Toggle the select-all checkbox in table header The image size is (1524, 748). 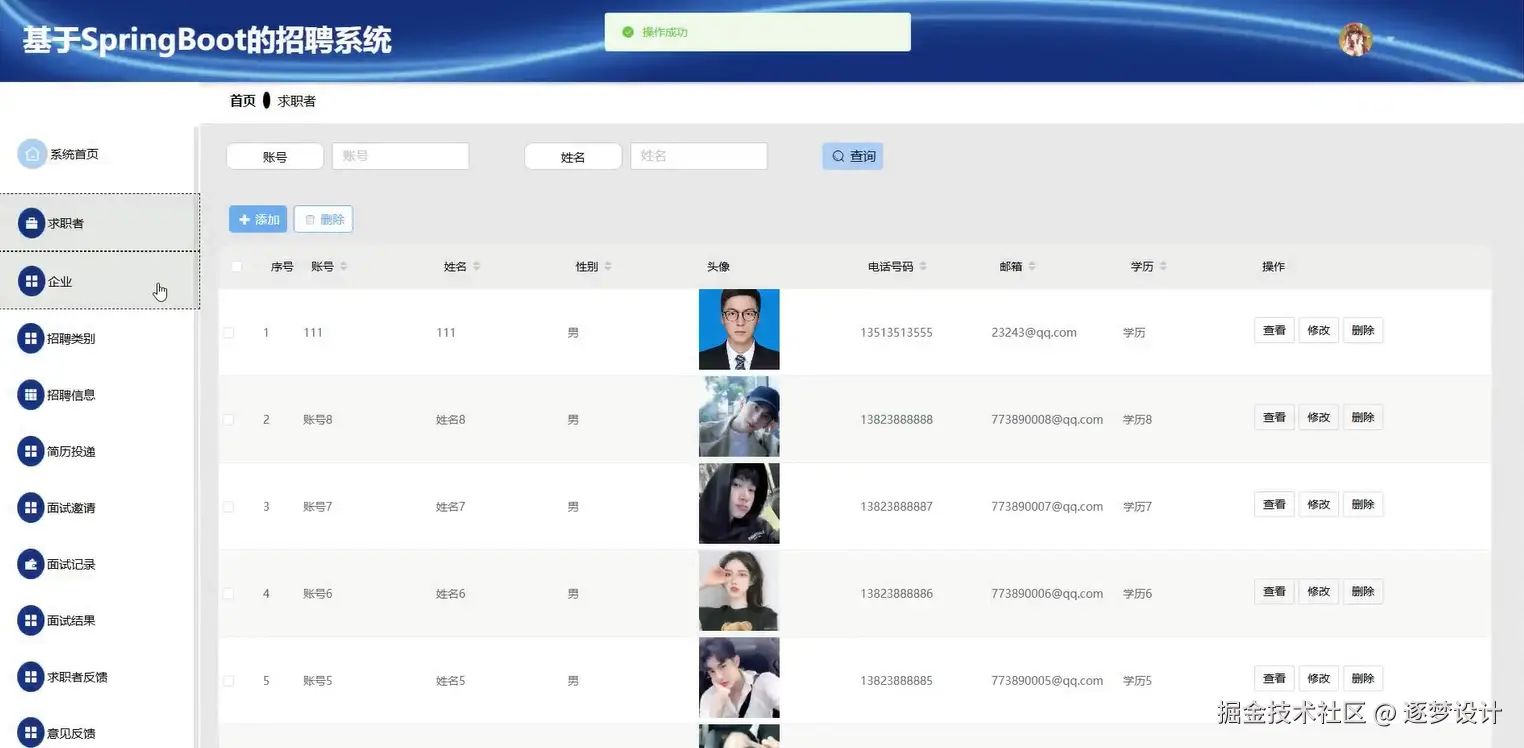(236, 266)
